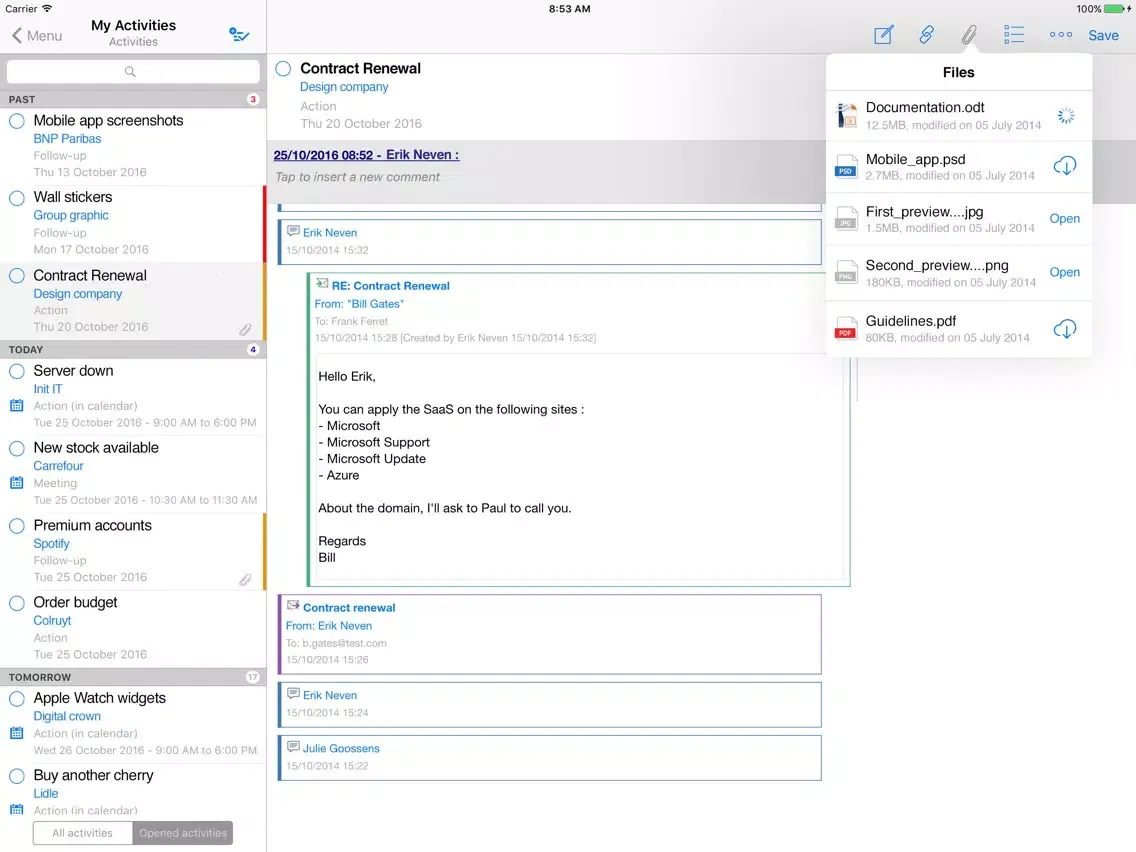
Task: Open First_preview jpg file
Action: 1064,219
